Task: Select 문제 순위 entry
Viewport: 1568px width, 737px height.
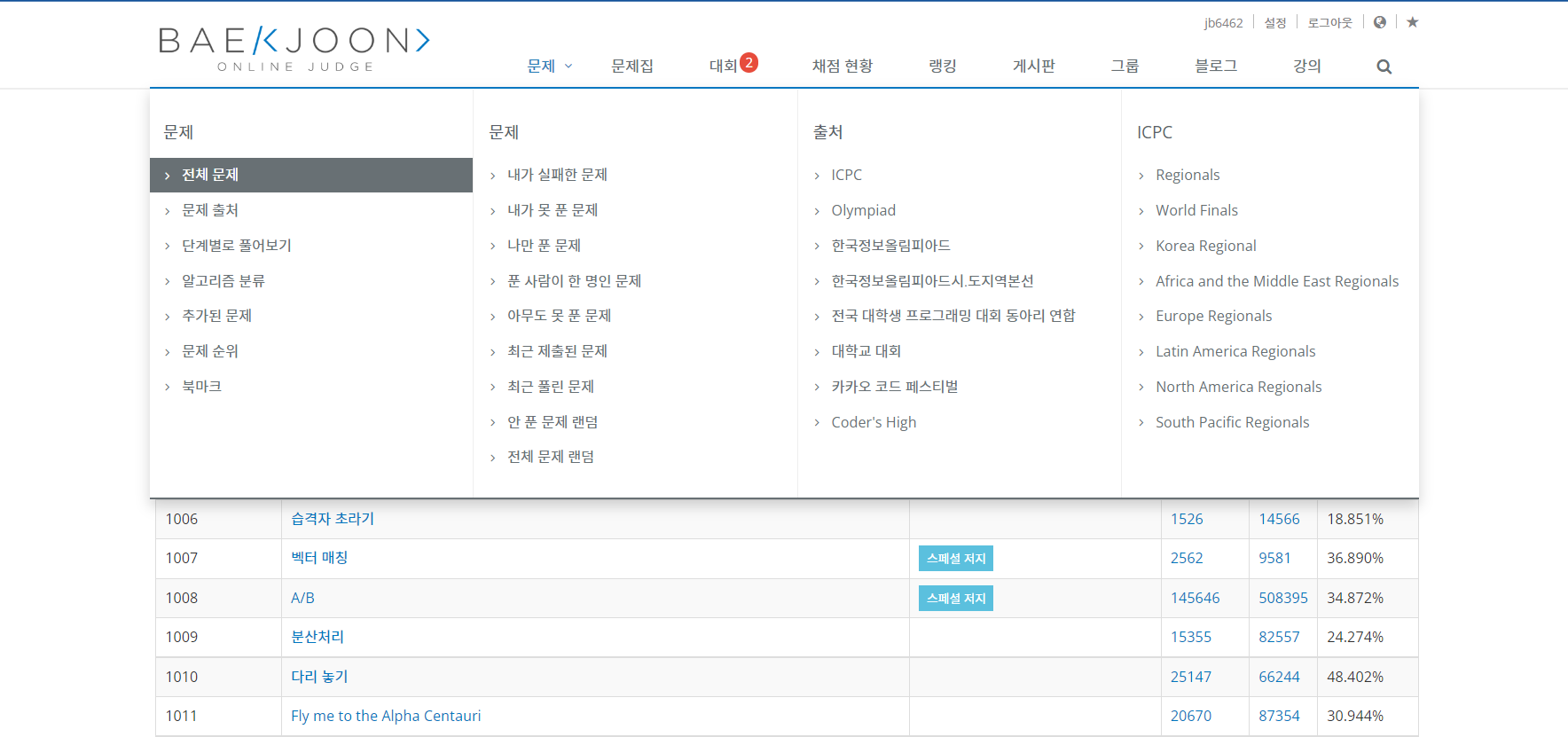Action: click(x=210, y=351)
